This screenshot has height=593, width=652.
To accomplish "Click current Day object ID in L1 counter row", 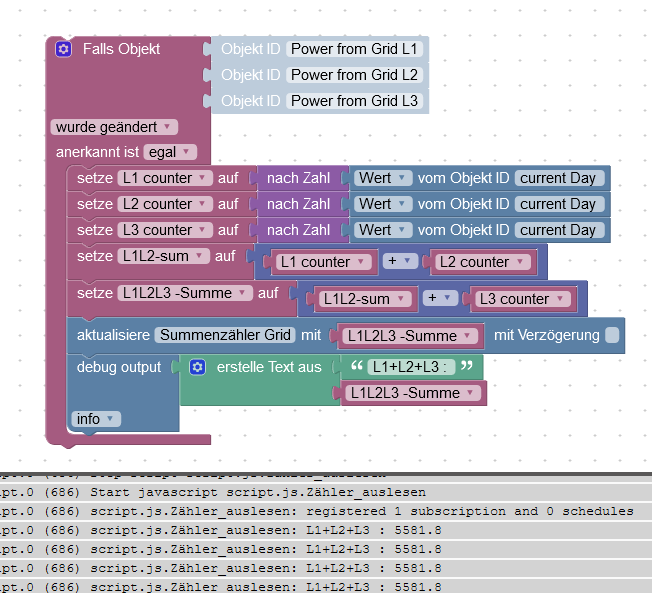I will [558, 178].
